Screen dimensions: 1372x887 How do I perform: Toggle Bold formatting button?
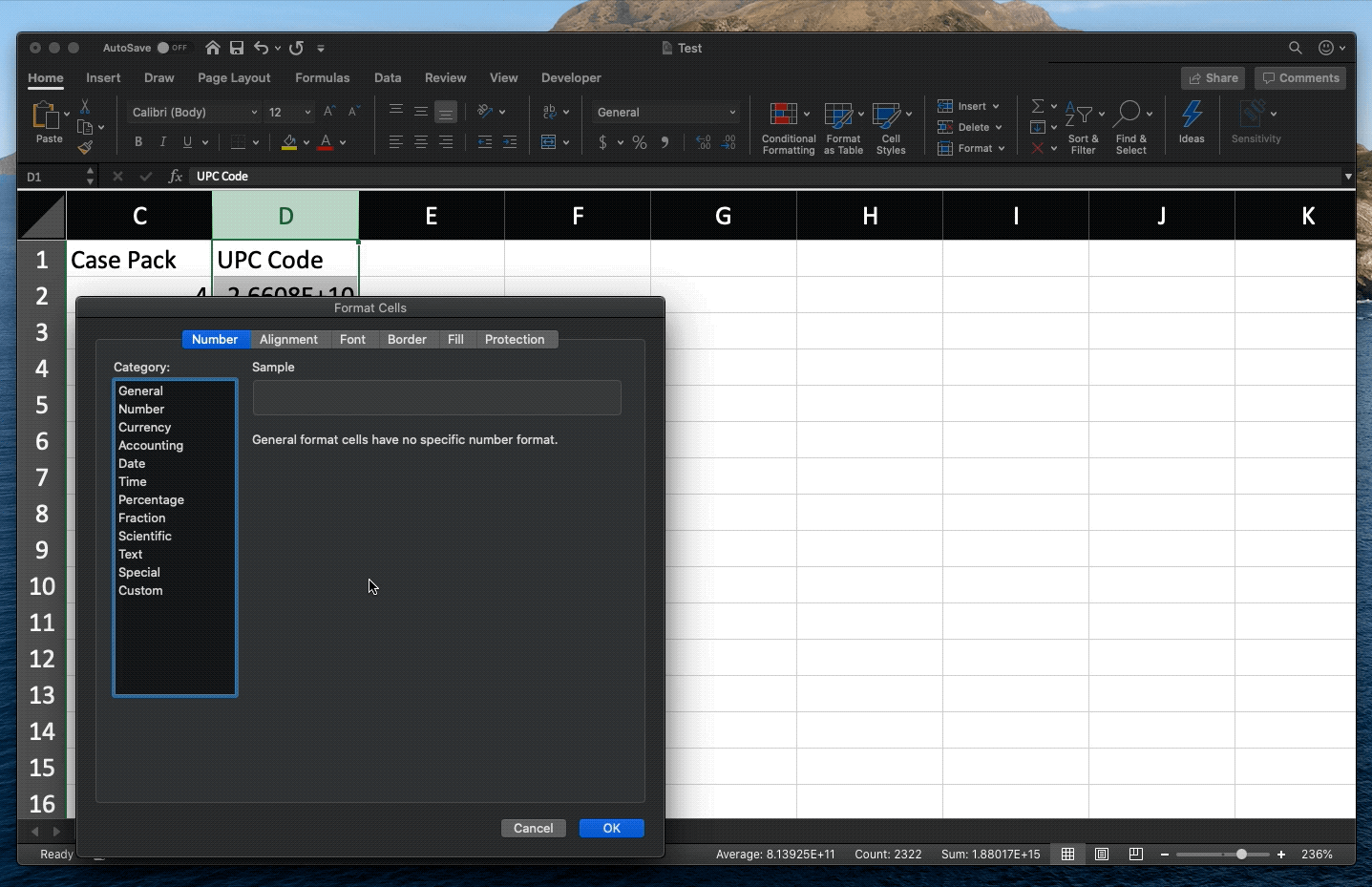[x=138, y=142]
